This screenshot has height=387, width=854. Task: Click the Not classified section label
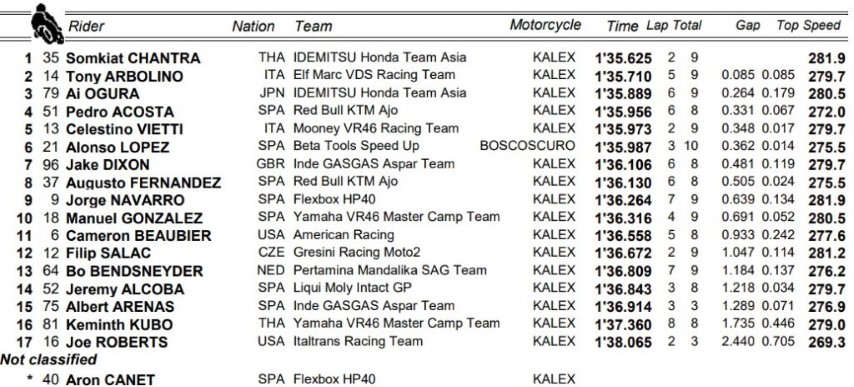pos(48,360)
